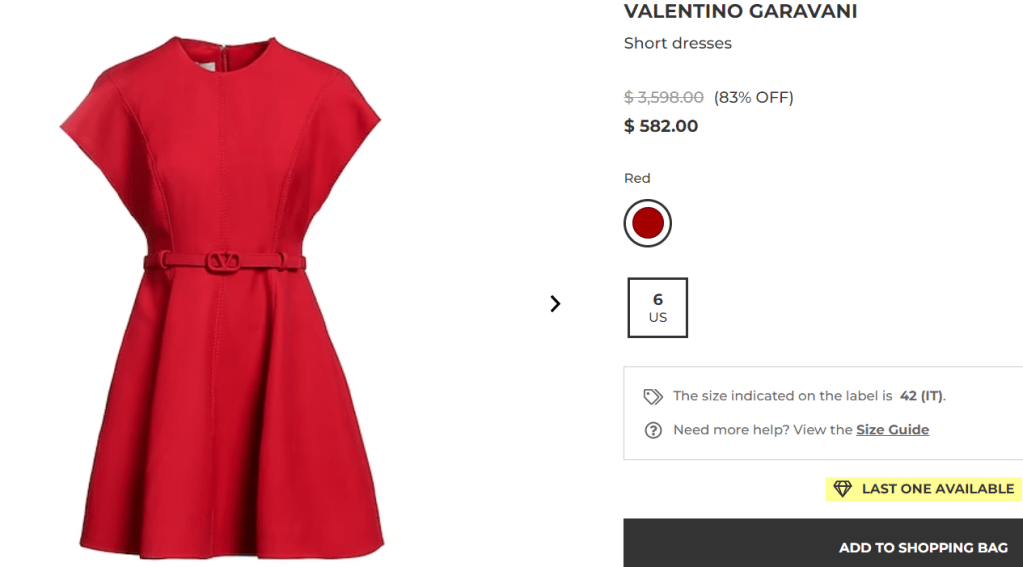Click the Red color name label
1023x567 pixels.
(637, 178)
